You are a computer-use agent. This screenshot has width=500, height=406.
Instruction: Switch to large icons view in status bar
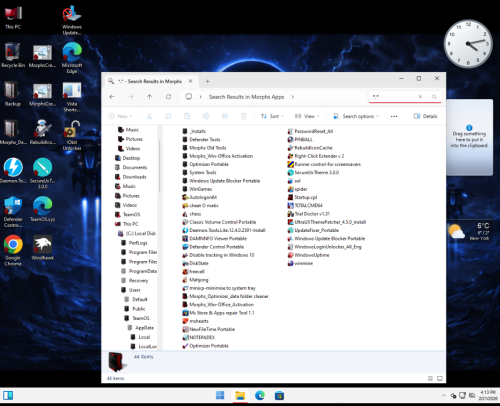pos(440,378)
